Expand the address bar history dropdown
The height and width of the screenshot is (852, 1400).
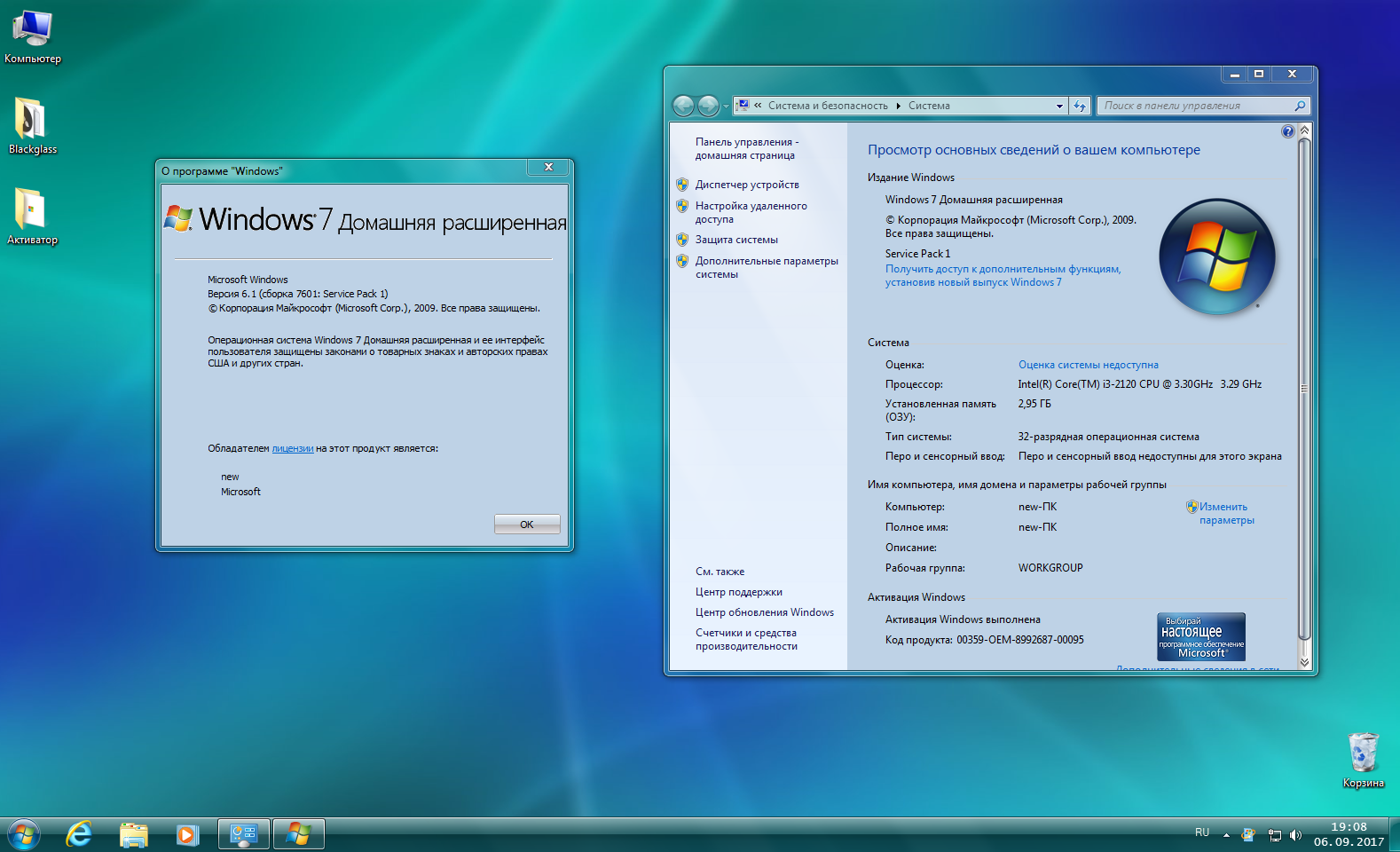pyautogui.click(x=1059, y=106)
